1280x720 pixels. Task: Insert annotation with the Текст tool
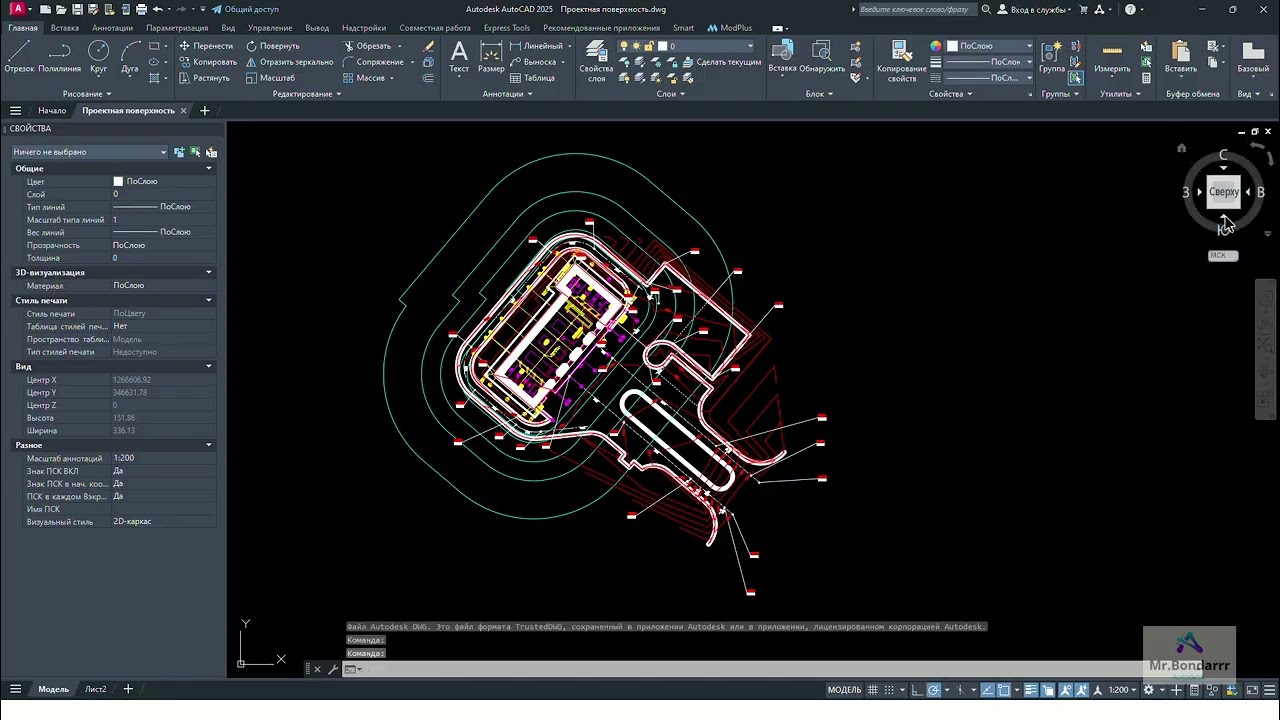click(459, 58)
